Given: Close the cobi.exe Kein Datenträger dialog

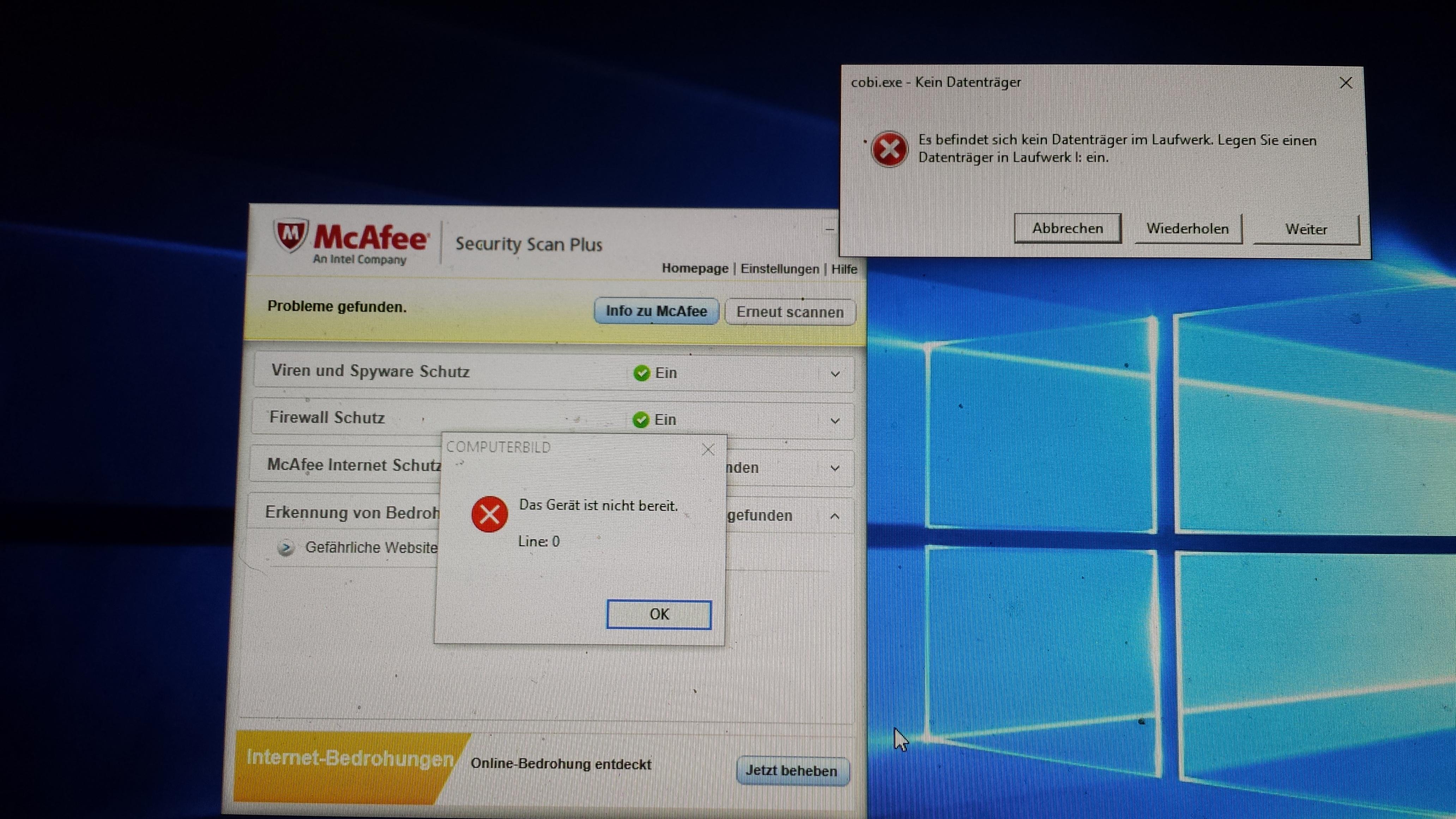Looking at the screenshot, I should click(1346, 84).
